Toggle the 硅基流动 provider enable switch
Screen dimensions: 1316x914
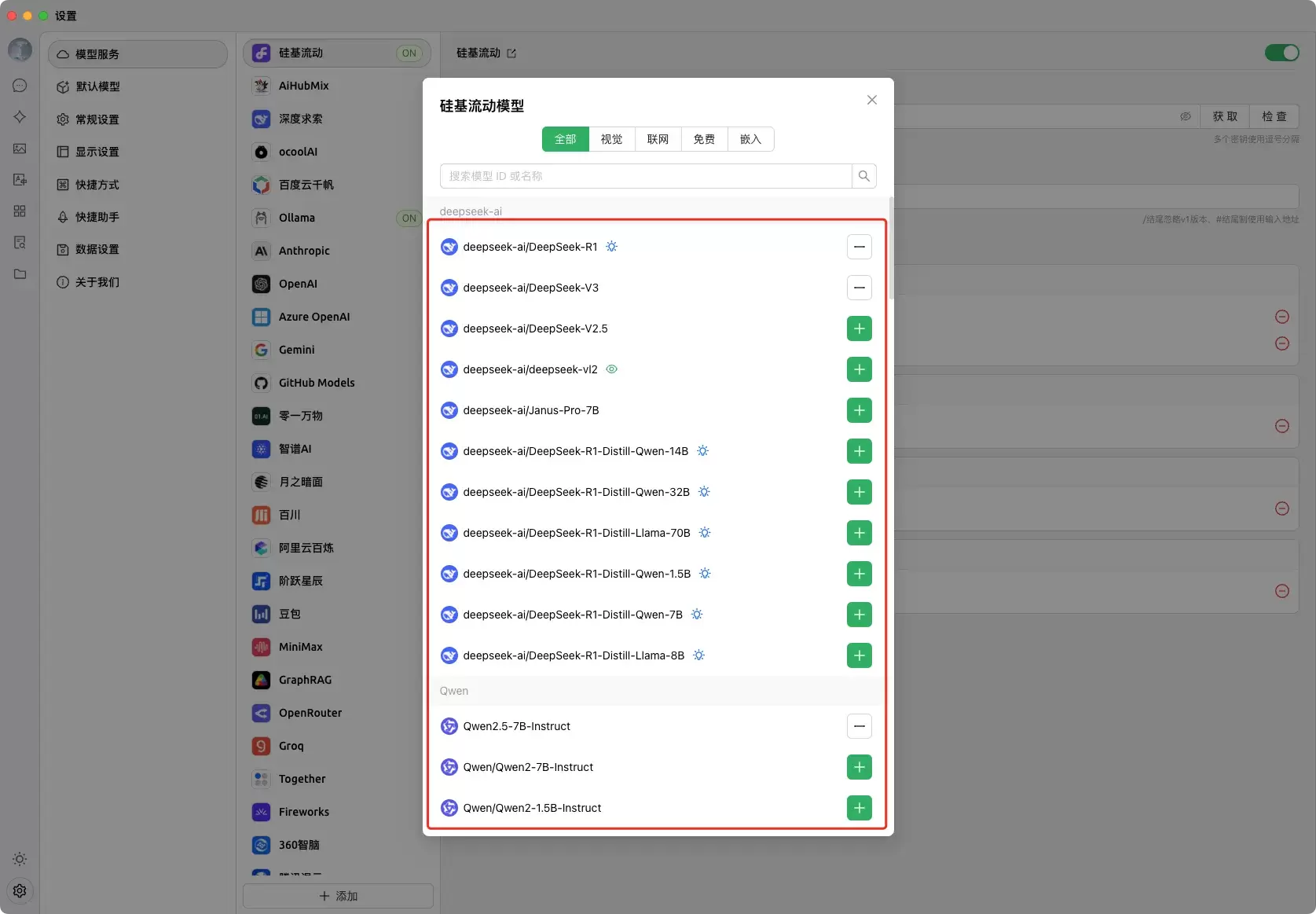point(1282,53)
